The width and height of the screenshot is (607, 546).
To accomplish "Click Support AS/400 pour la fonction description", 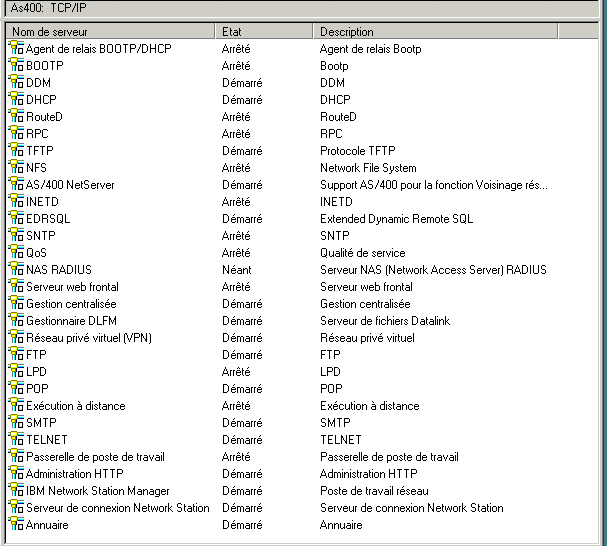I will pos(434,185).
